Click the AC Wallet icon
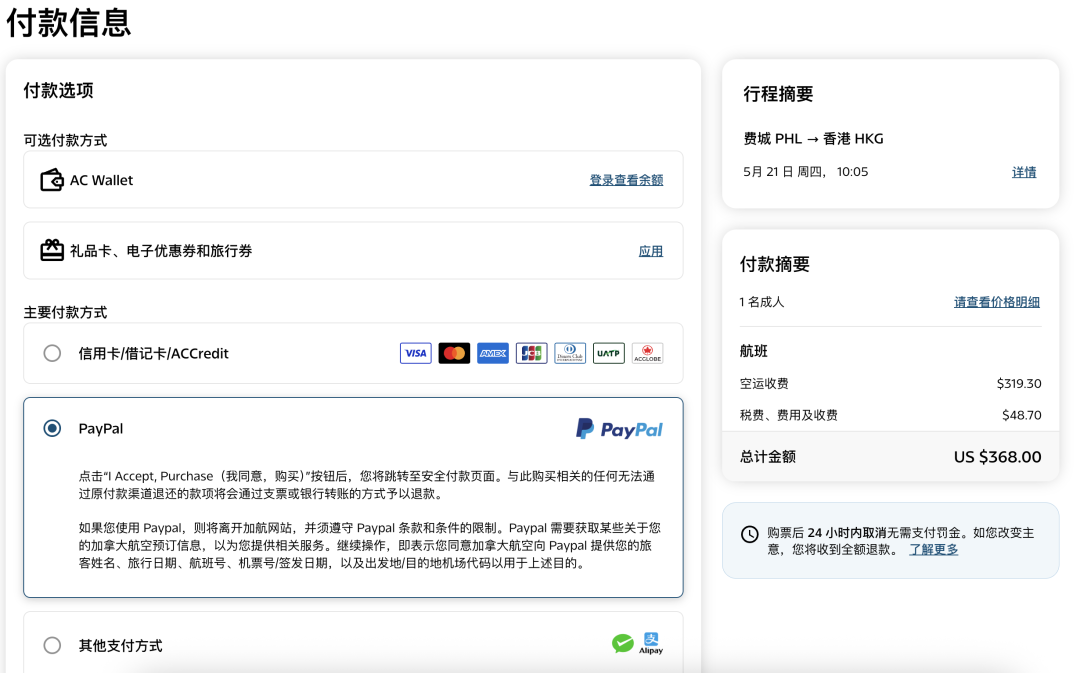The width and height of the screenshot is (1080, 673). point(52,180)
